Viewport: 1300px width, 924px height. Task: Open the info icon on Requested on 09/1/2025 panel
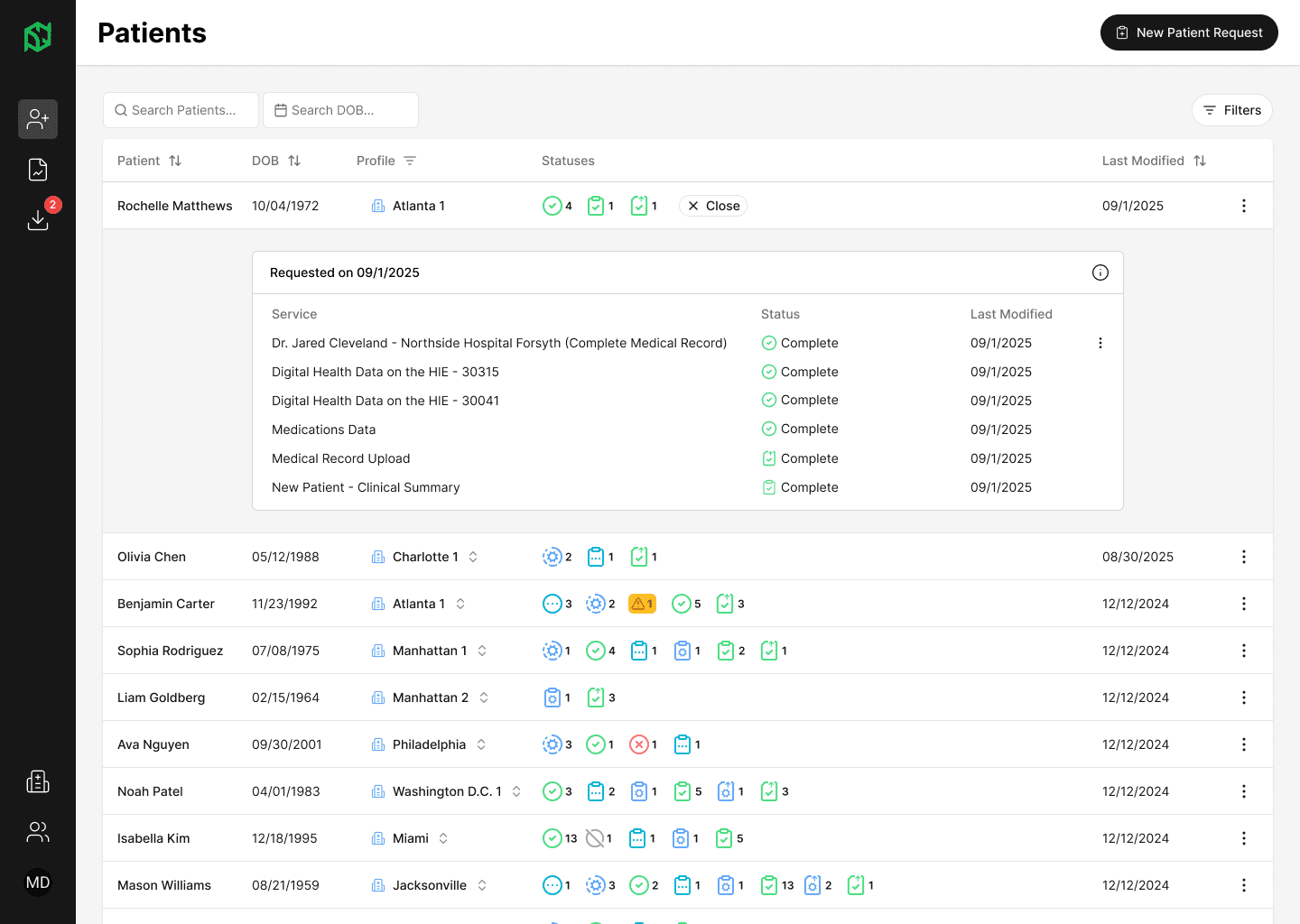pos(1100,272)
